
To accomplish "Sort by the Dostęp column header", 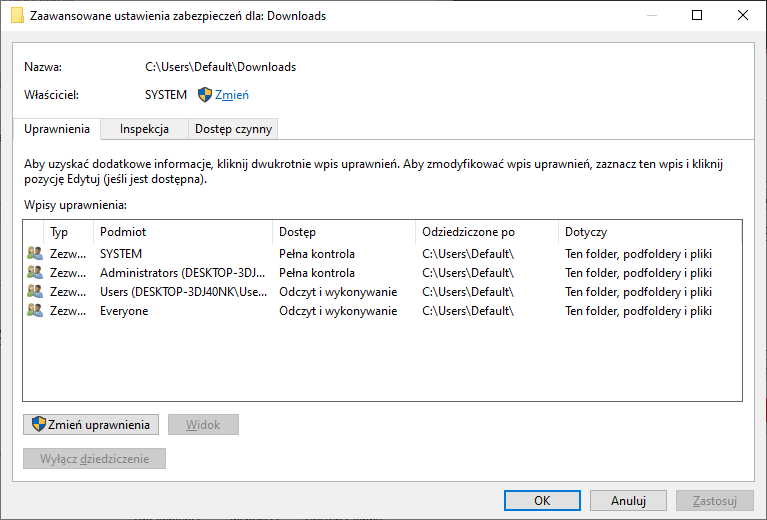I will click(344, 232).
